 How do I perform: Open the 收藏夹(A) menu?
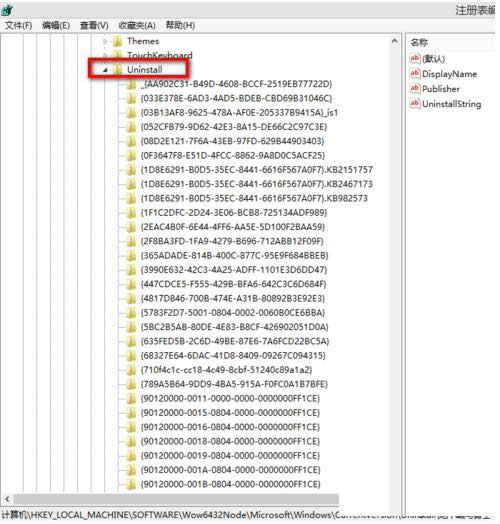137,25
